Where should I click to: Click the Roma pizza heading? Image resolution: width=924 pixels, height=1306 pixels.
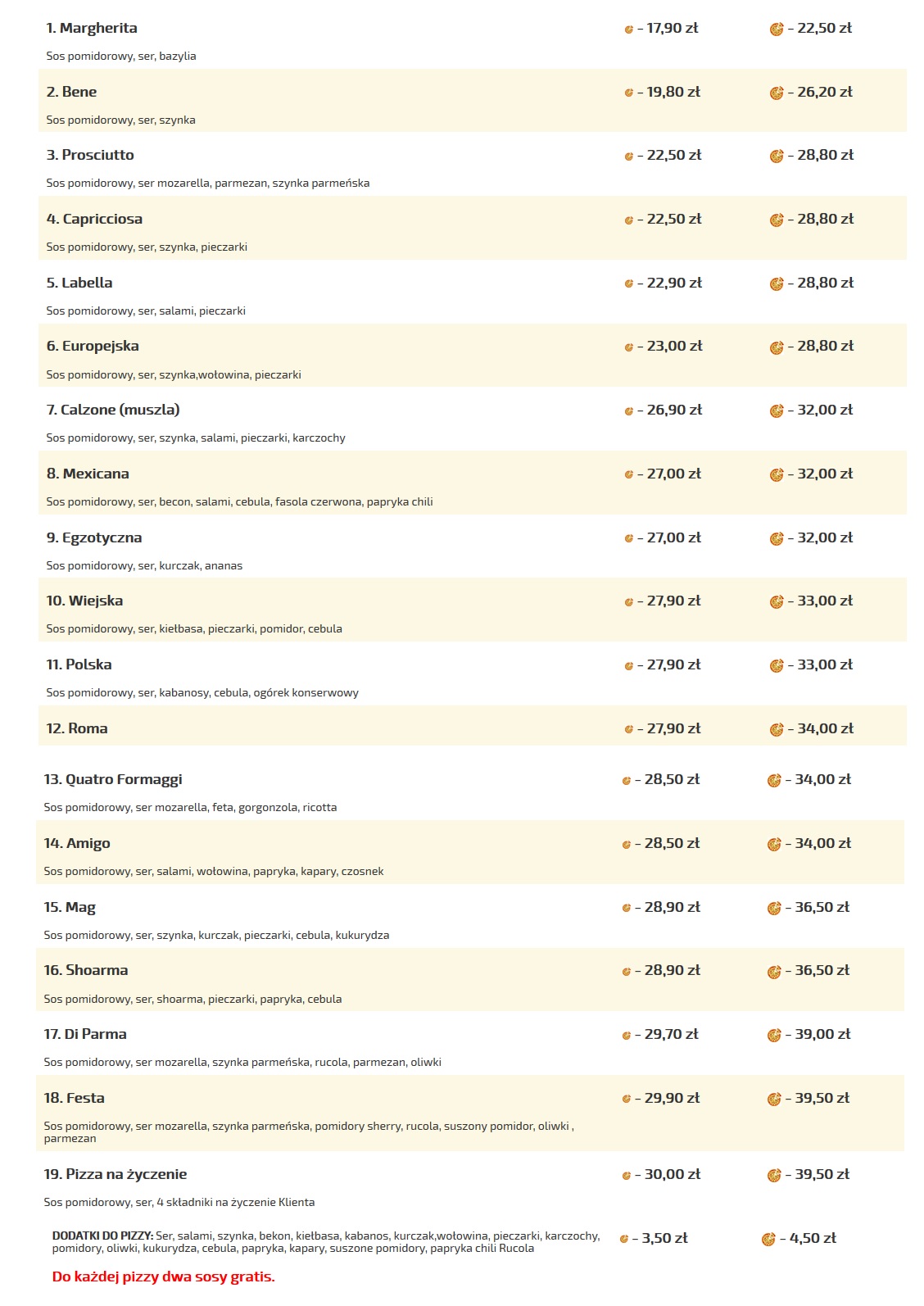click(77, 728)
